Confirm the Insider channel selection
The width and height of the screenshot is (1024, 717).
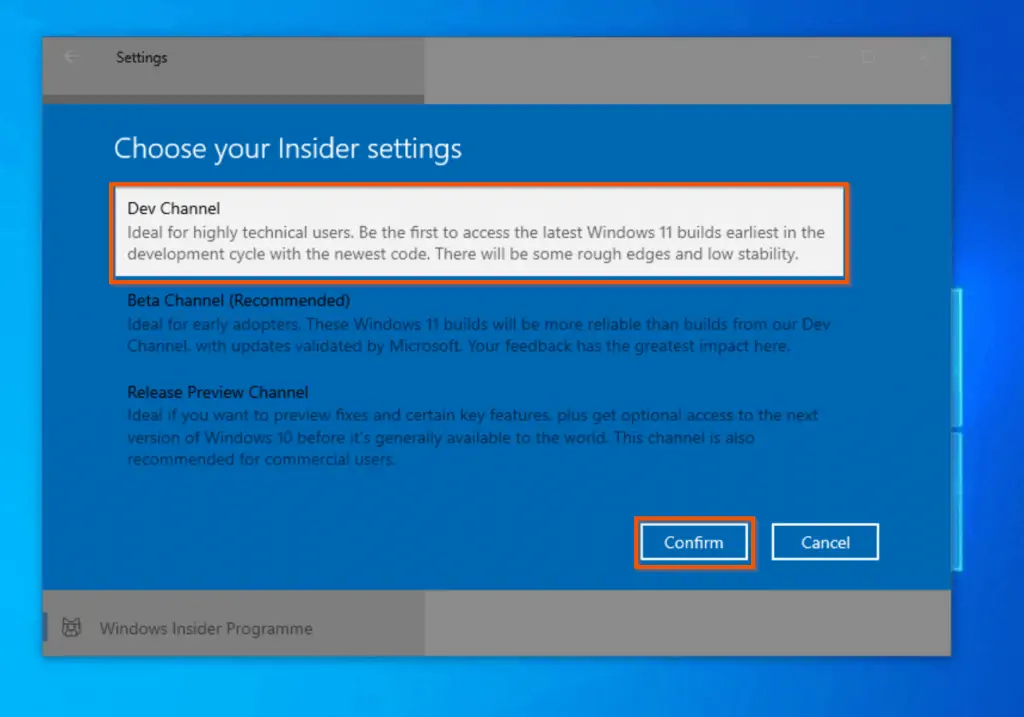point(694,542)
